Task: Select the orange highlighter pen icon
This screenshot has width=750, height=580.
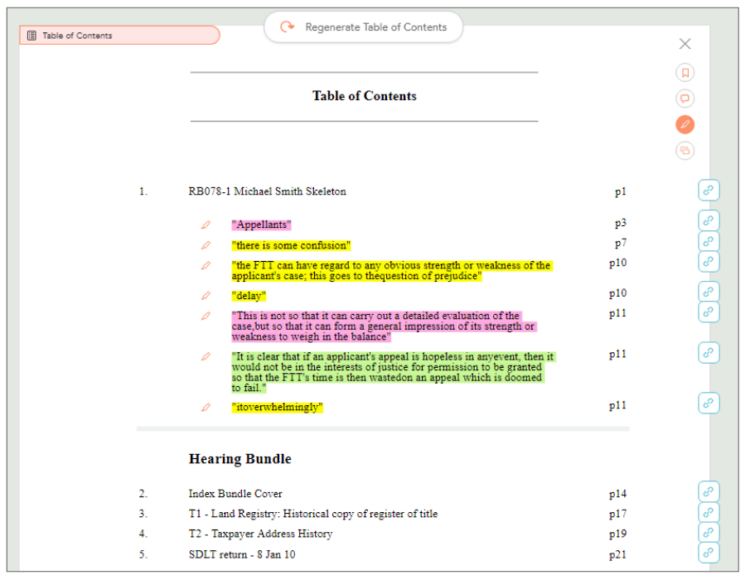Action: pyautogui.click(x=685, y=124)
